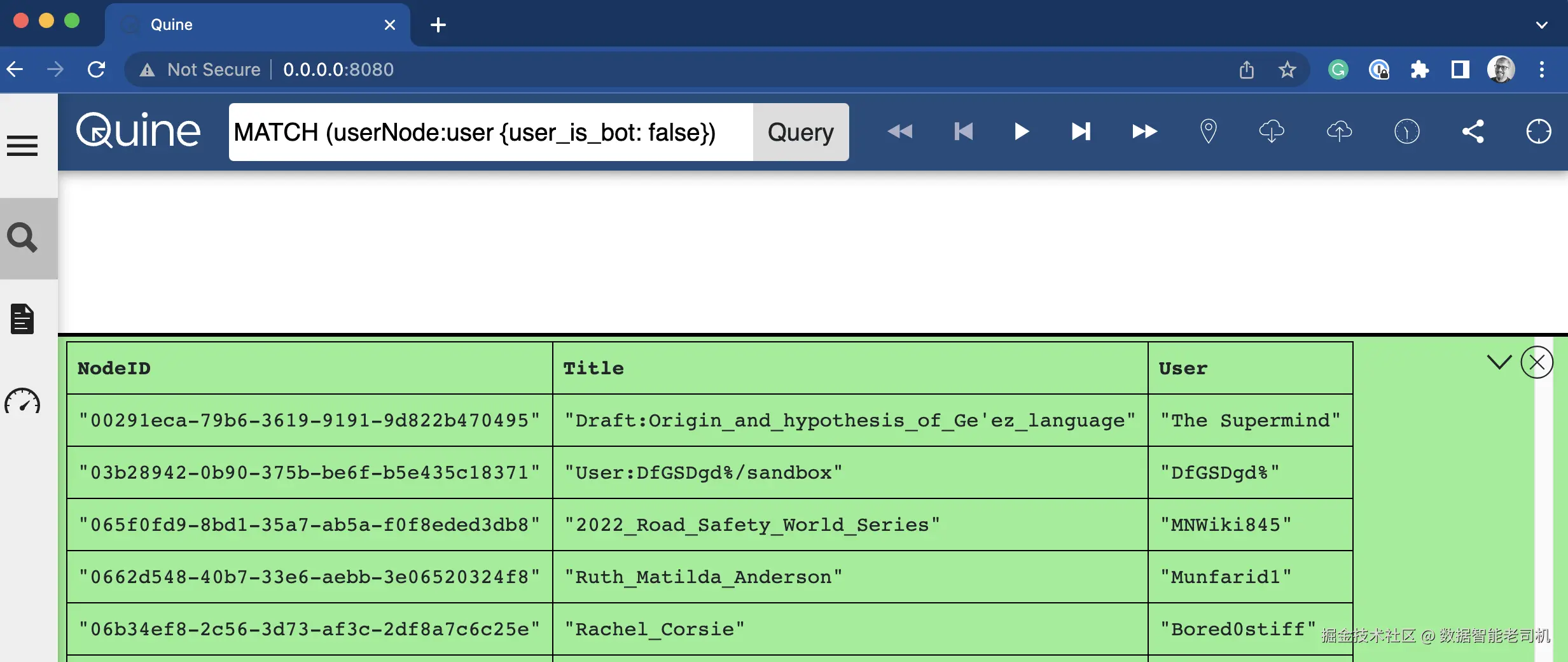1568x662 pixels.
Task: Open the Grammarly extension icon
Action: click(1338, 69)
